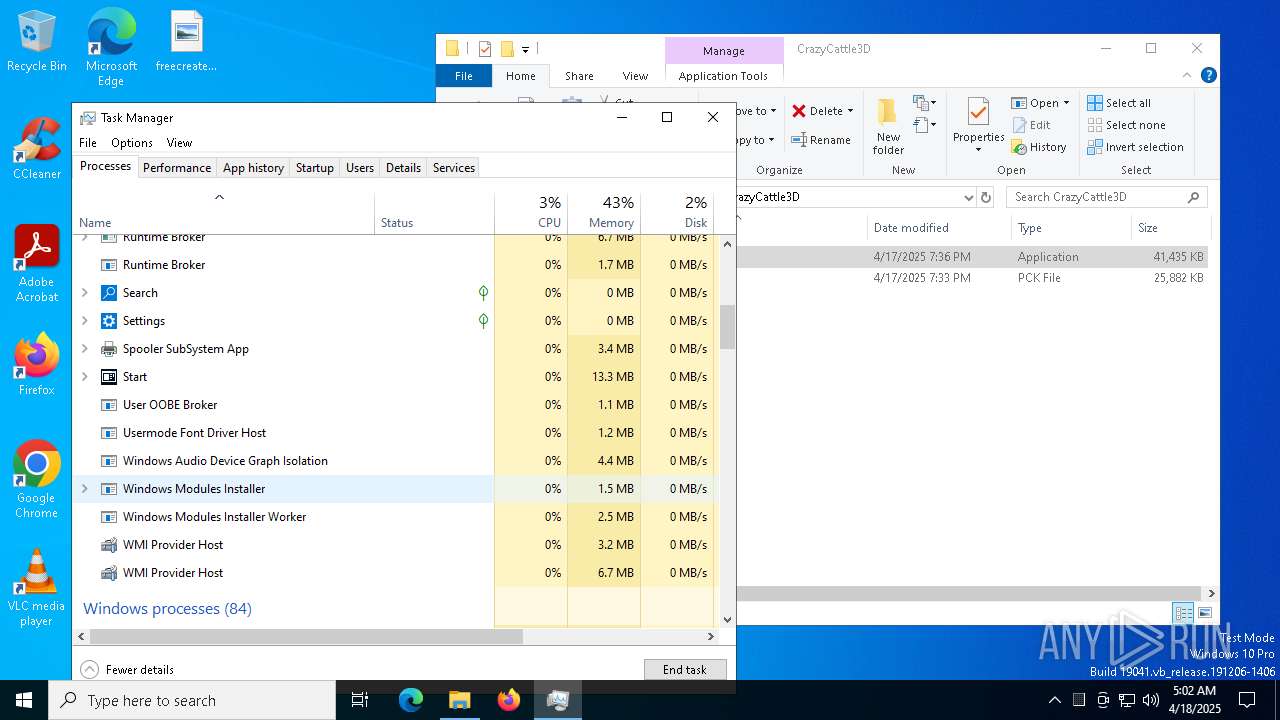Click the magnifier icon in Explorer search box

pos(1193,197)
